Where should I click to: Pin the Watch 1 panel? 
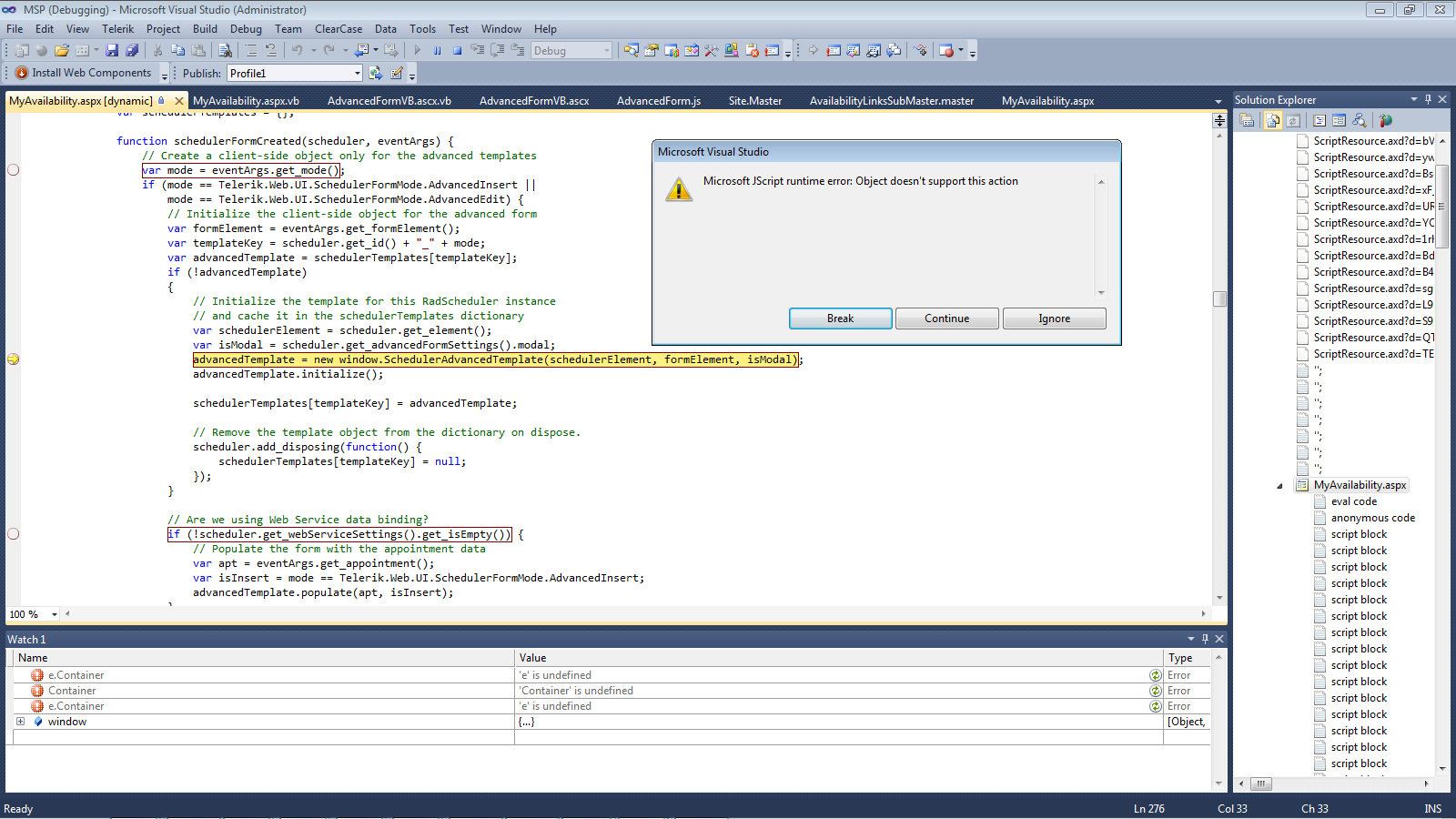tap(1205, 639)
